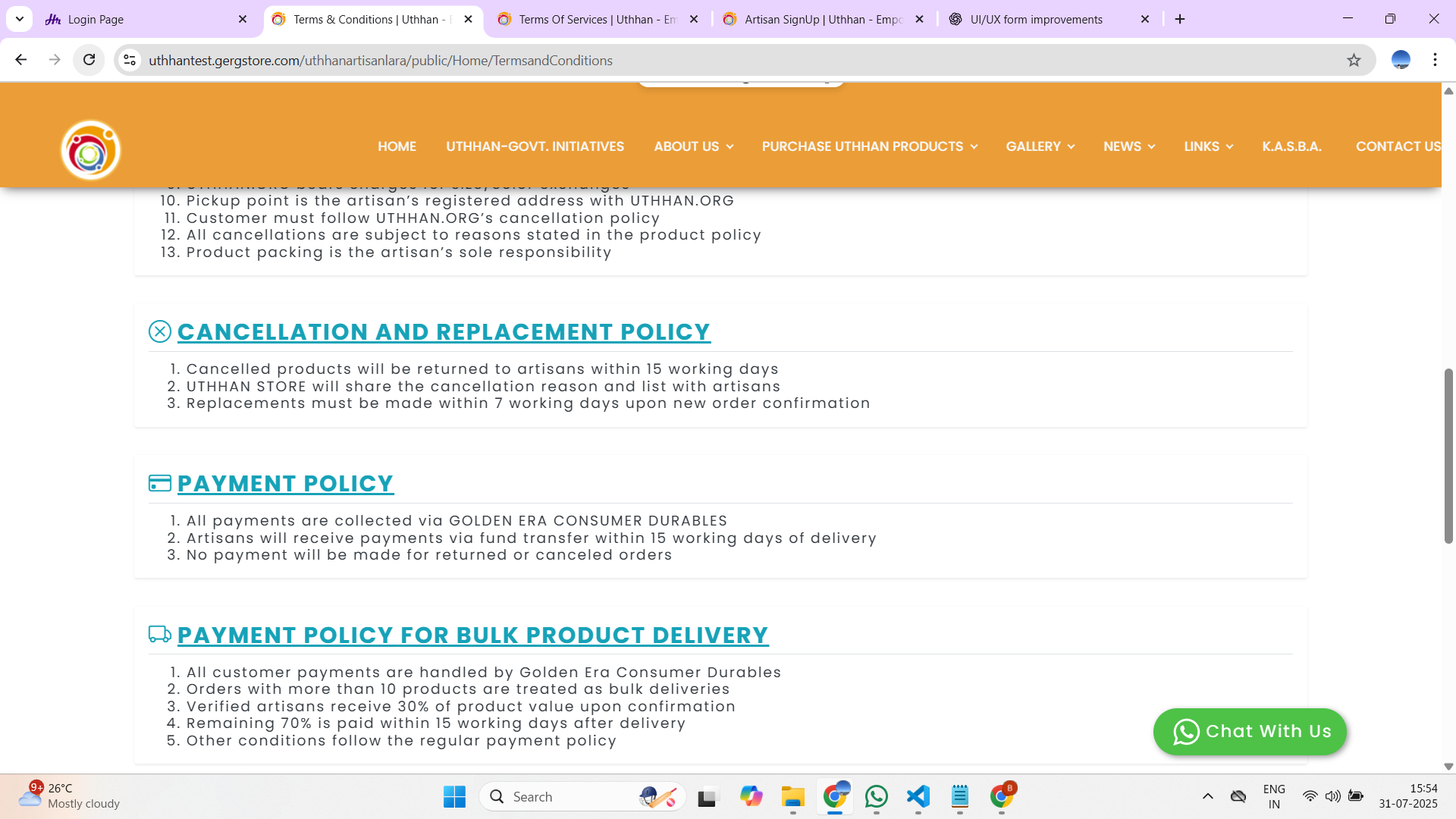Open Uthhan-Govt. Initiatives menu item
Viewport: 1456px width, 819px height.
tap(535, 146)
